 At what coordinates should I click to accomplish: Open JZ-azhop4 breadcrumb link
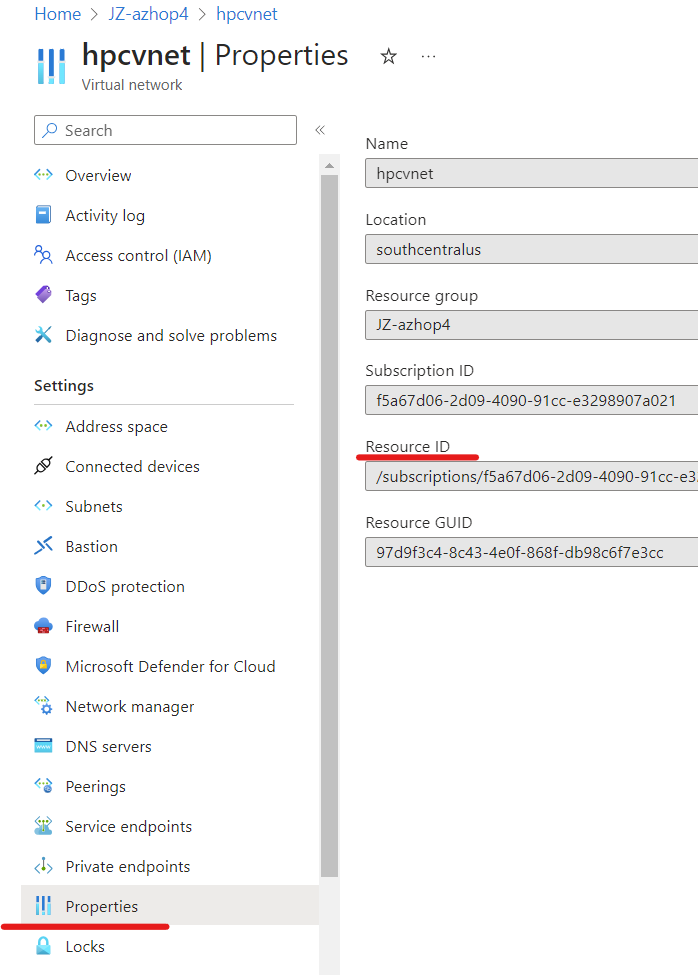point(148,14)
